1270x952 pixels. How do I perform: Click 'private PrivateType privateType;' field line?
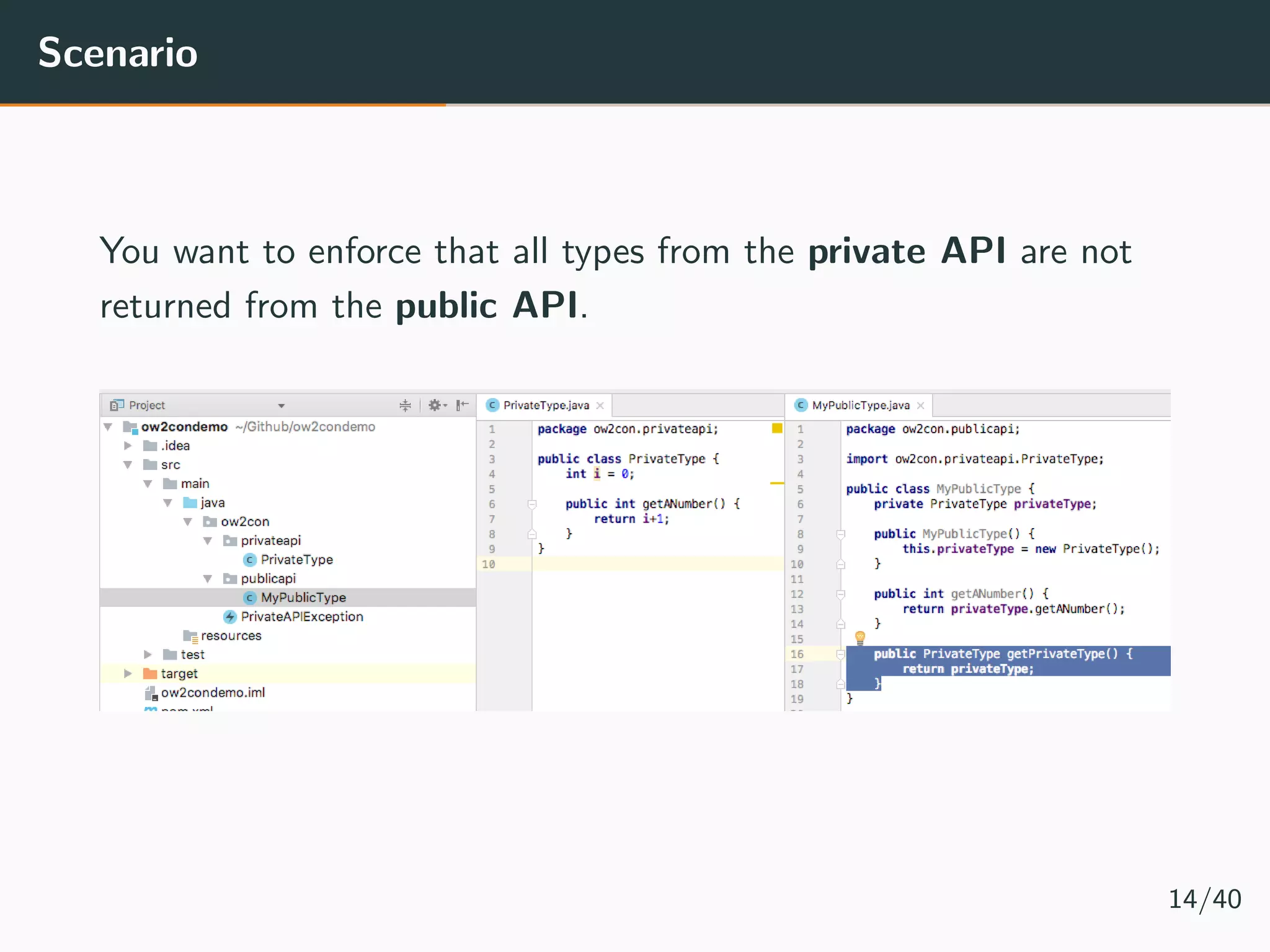coord(985,504)
